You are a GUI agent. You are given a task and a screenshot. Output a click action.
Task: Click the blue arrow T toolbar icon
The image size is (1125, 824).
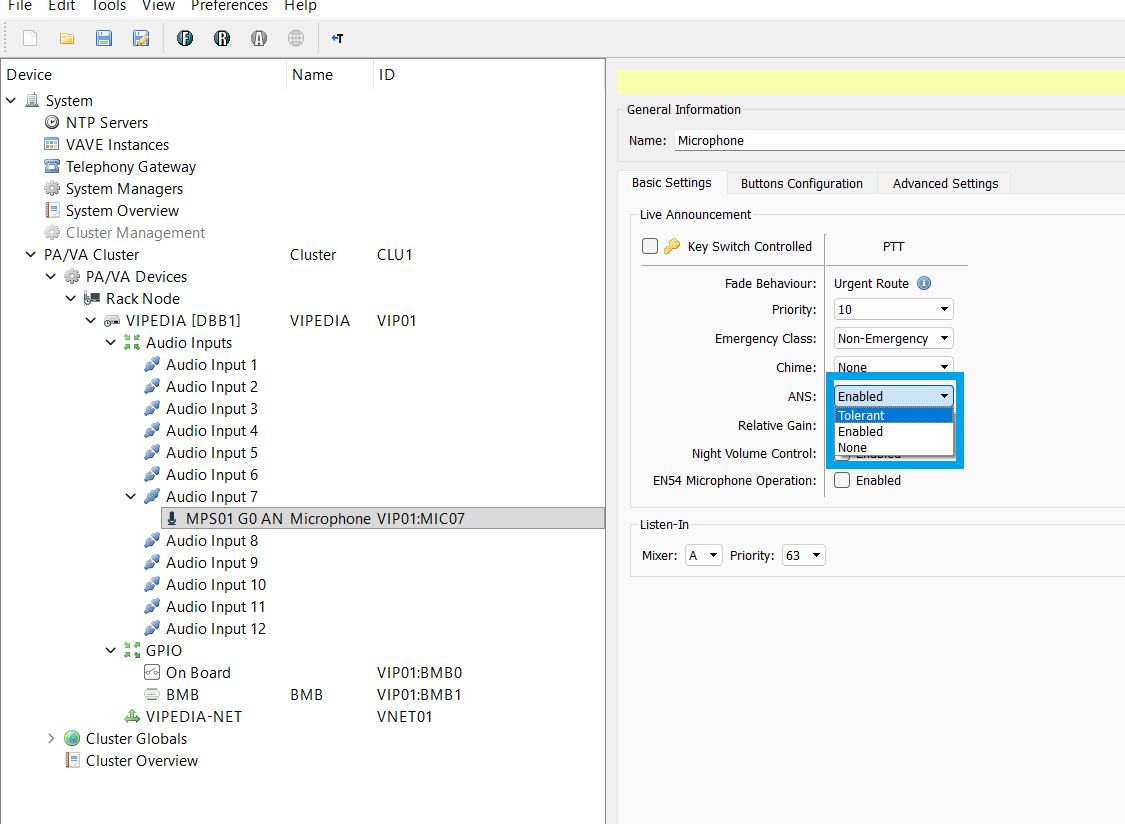pos(337,38)
